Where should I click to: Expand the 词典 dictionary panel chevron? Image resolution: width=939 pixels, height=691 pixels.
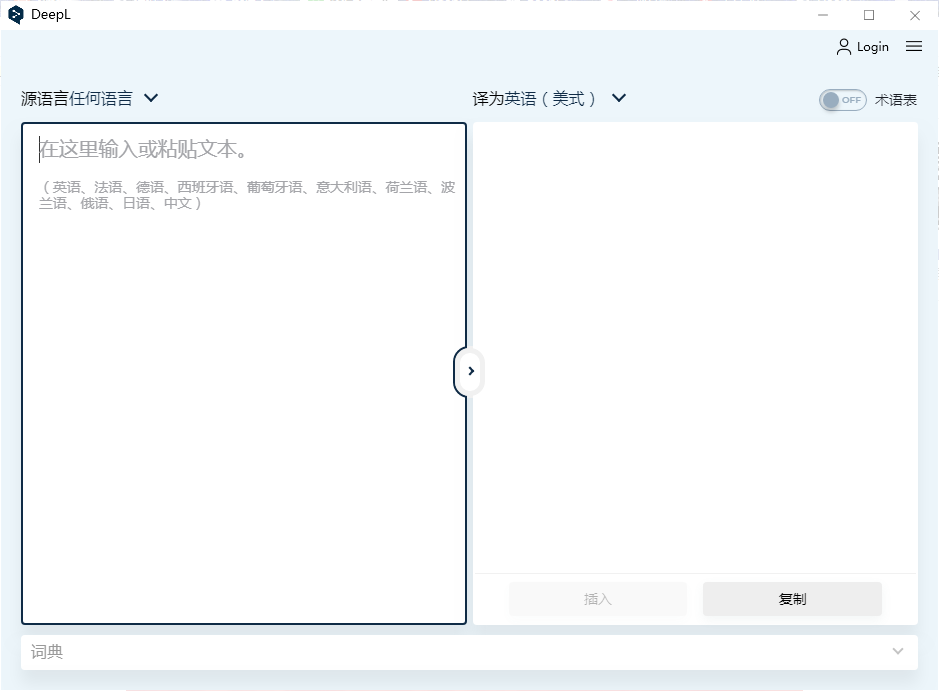click(897, 651)
